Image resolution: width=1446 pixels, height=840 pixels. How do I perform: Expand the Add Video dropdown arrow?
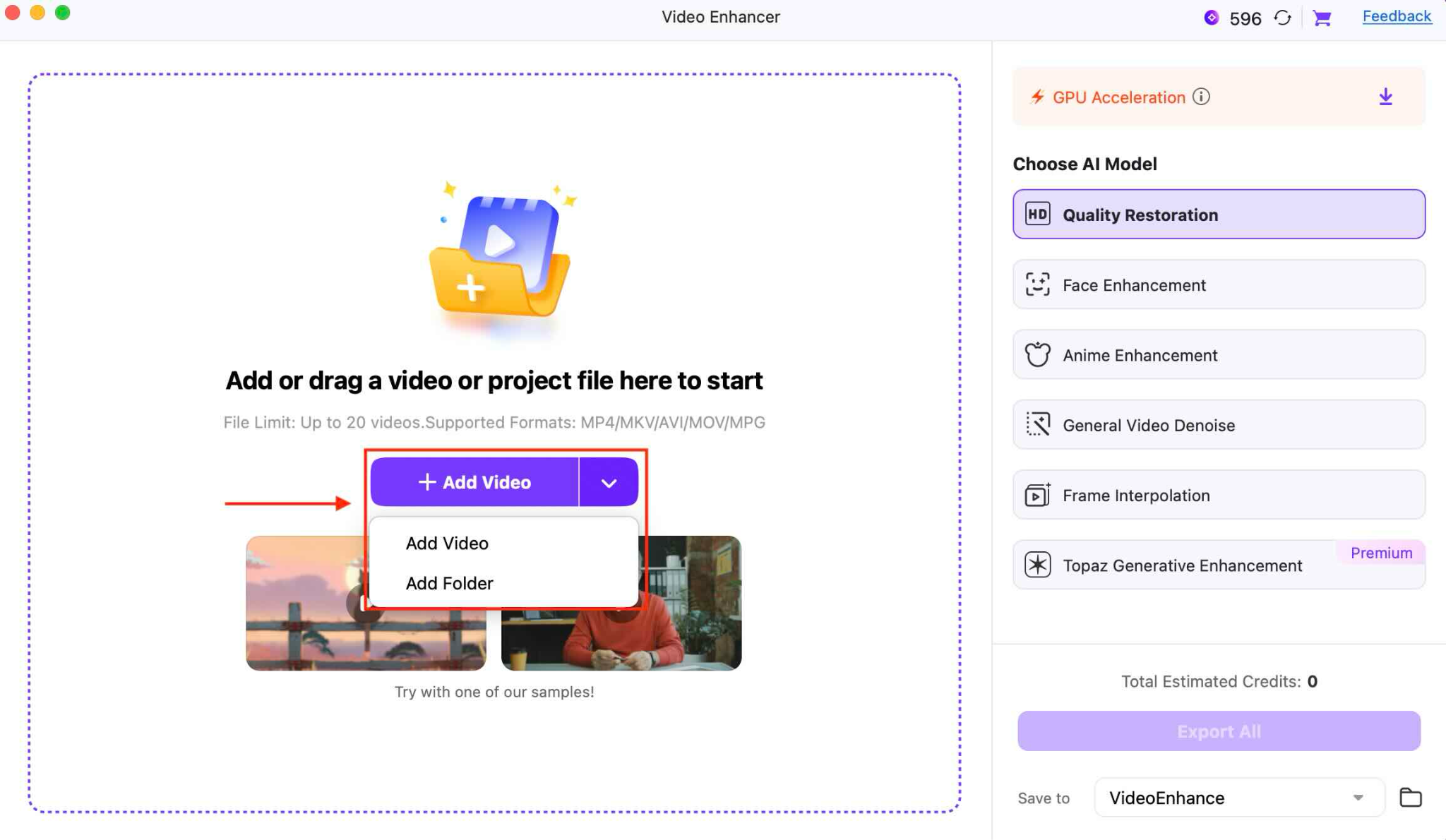608,481
